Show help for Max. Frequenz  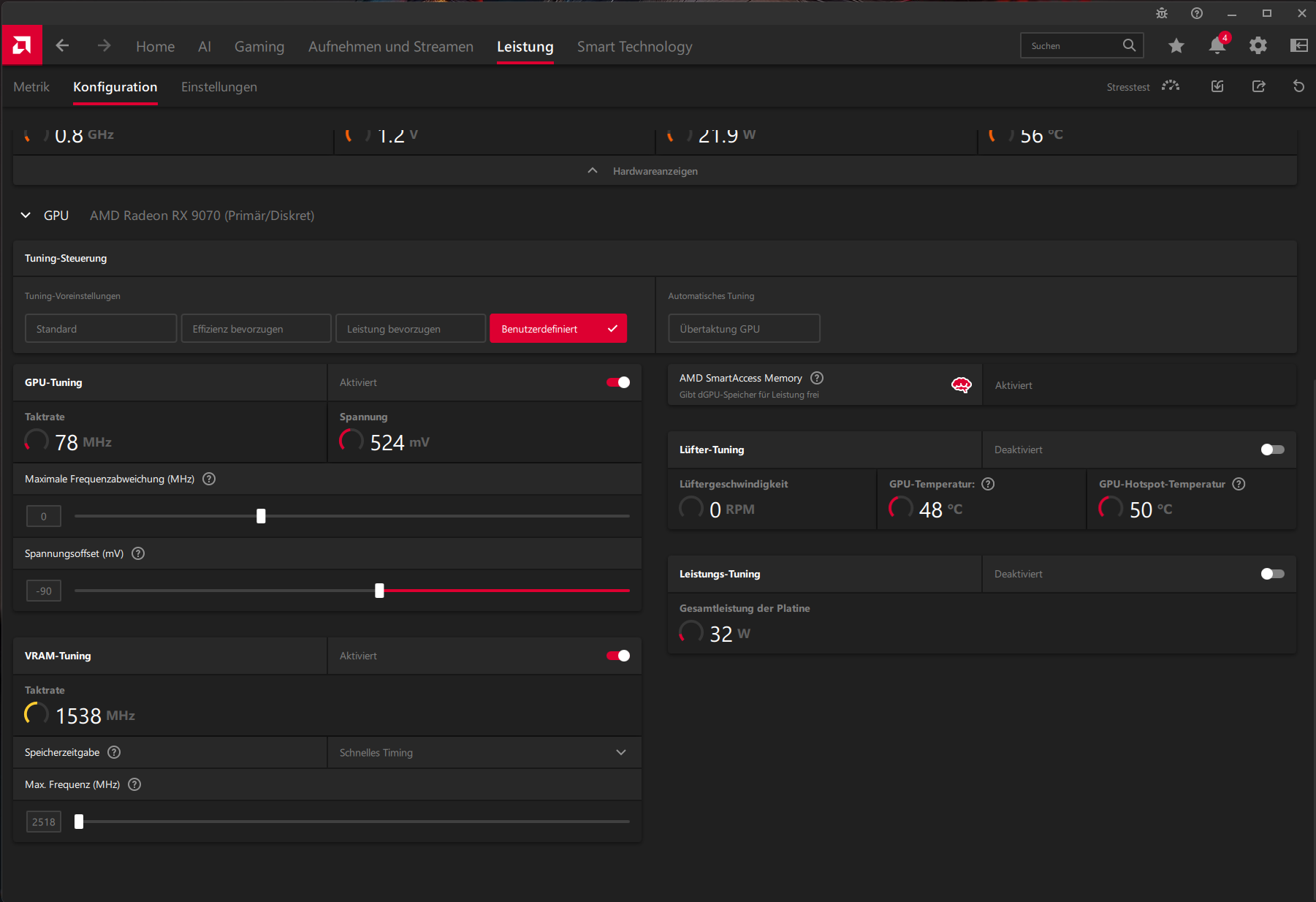click(x=134, y=784)
